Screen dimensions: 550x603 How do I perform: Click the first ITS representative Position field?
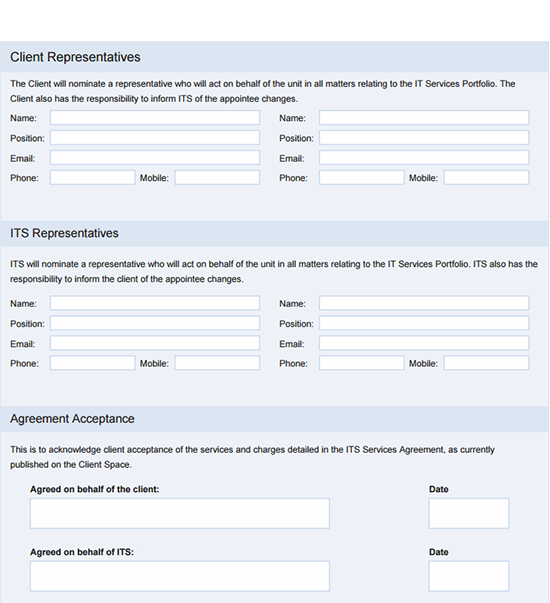click(155, 323)
